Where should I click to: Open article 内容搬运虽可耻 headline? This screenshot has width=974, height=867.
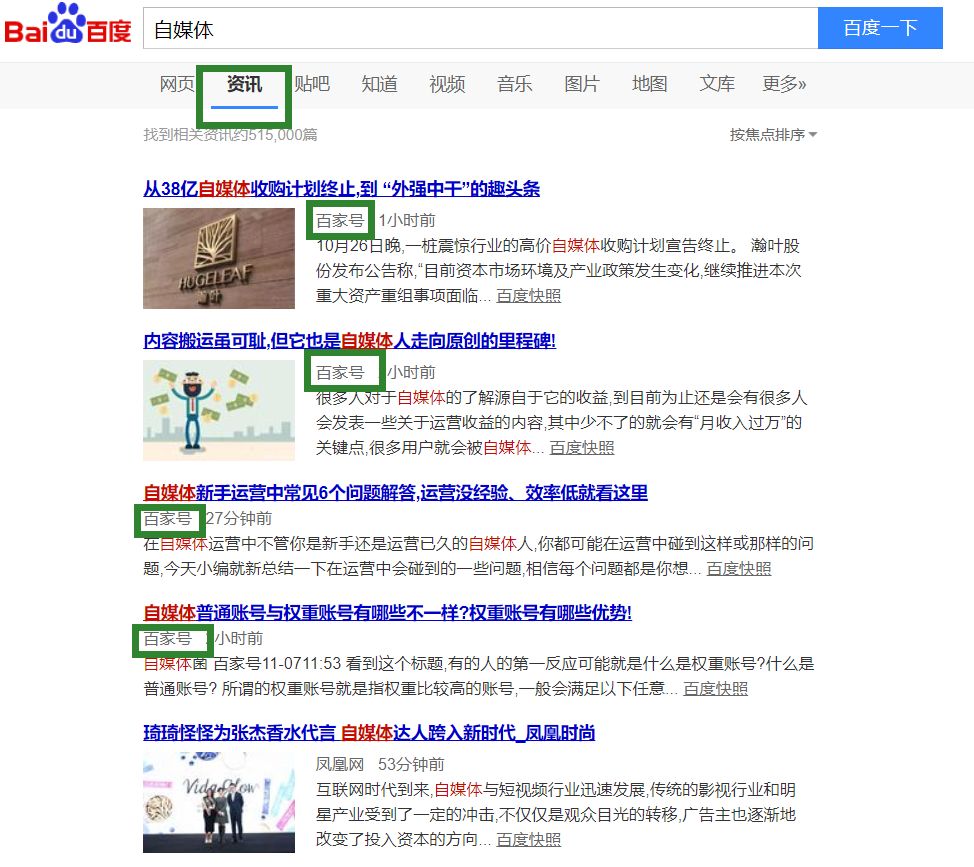350,340
